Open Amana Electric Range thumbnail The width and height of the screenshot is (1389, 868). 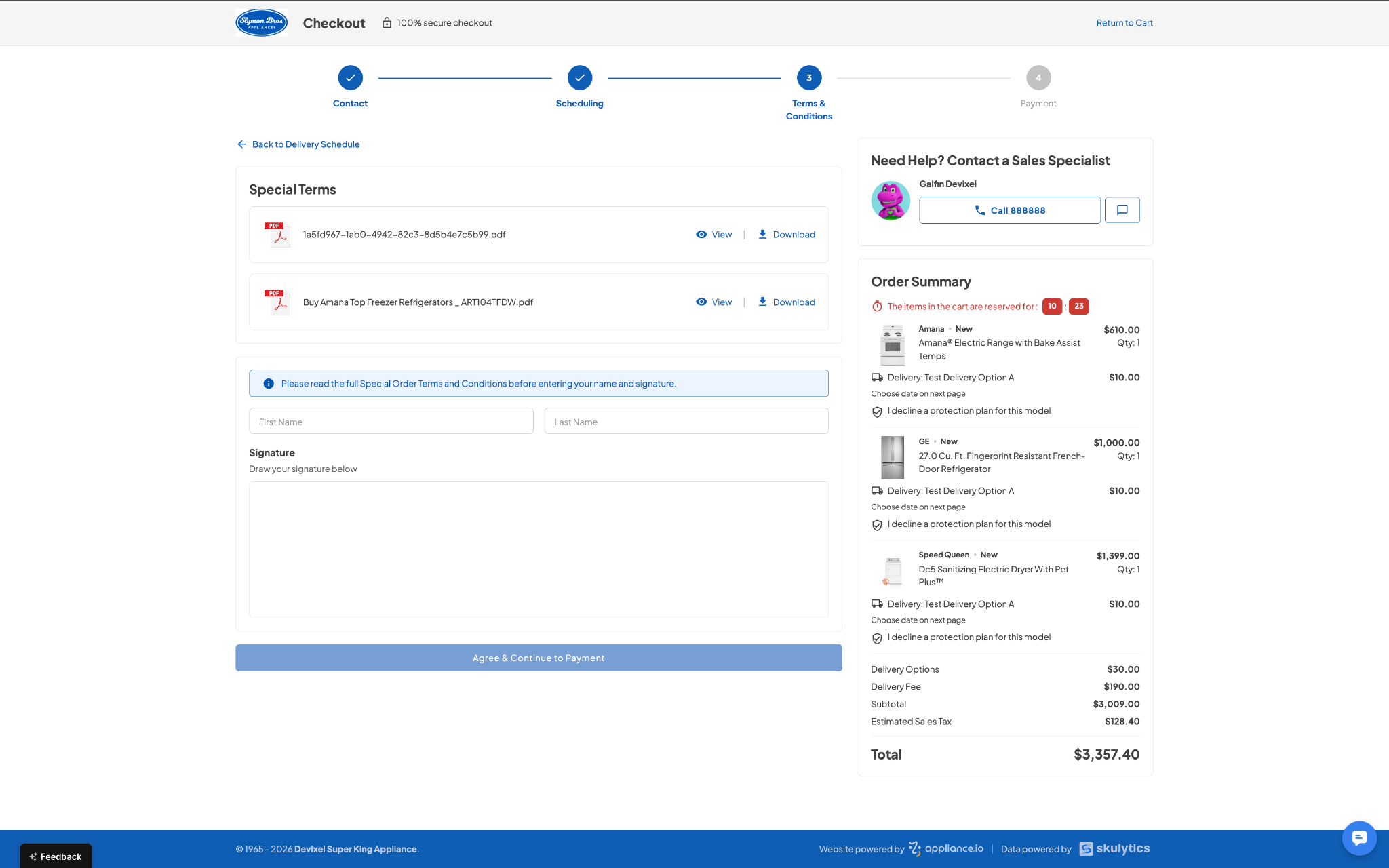(x=893, y=345)
